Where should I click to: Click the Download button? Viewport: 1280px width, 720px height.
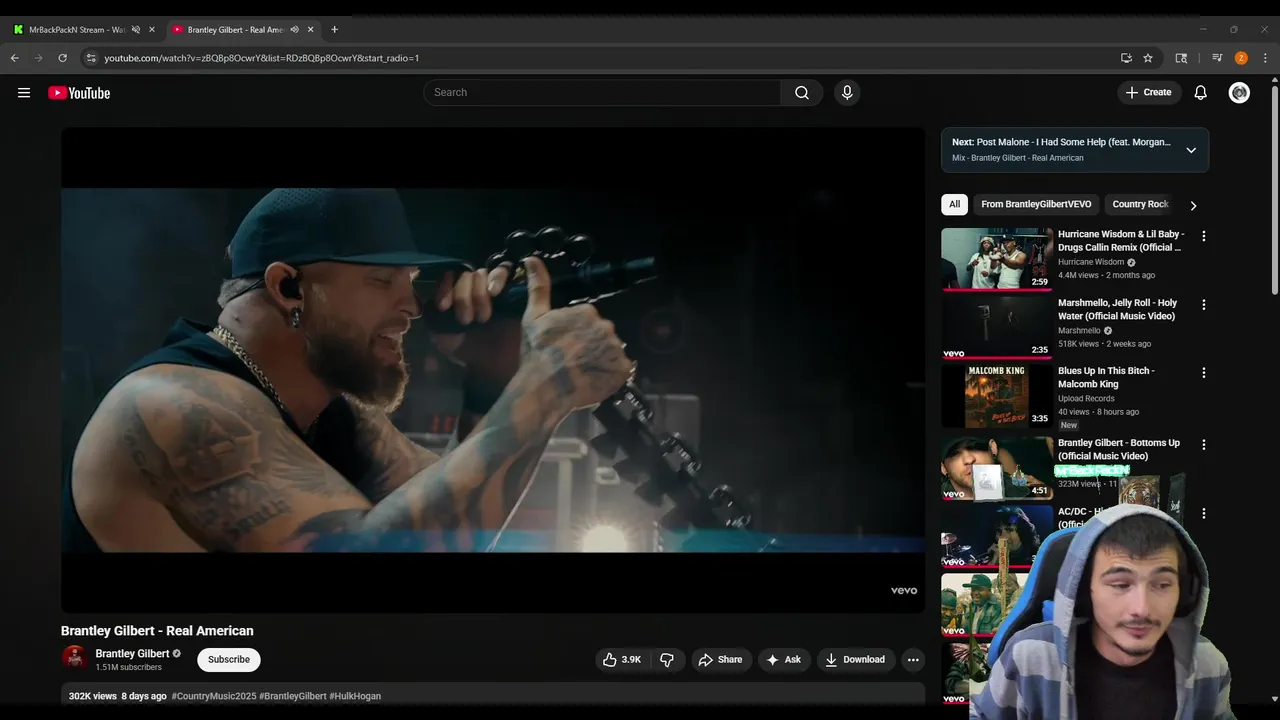point(855,660)
